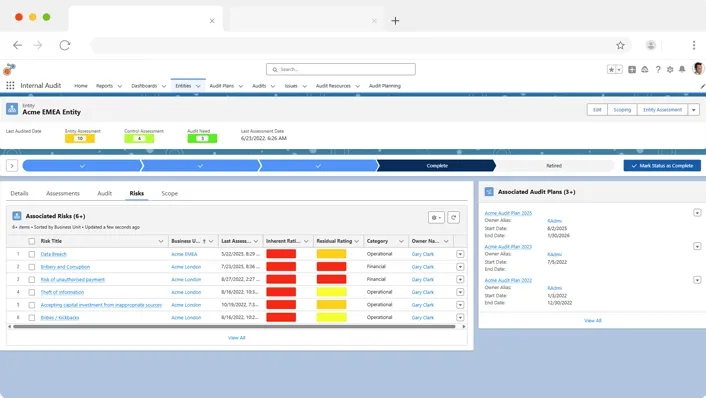Open Risk Title column header menu

point(161,241)
